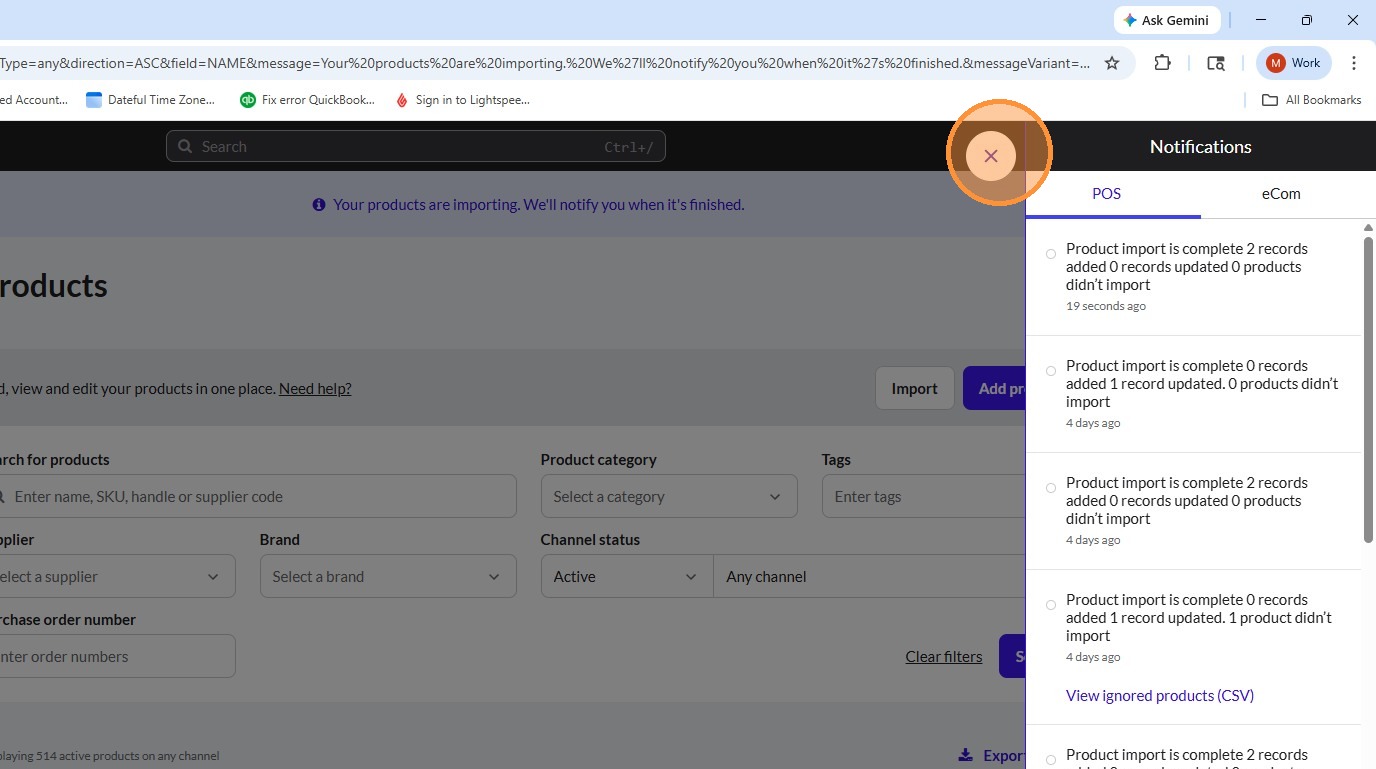1376x769 pixels.
Task: Expand the Select a brand dropdown
Action: point(388,577)
